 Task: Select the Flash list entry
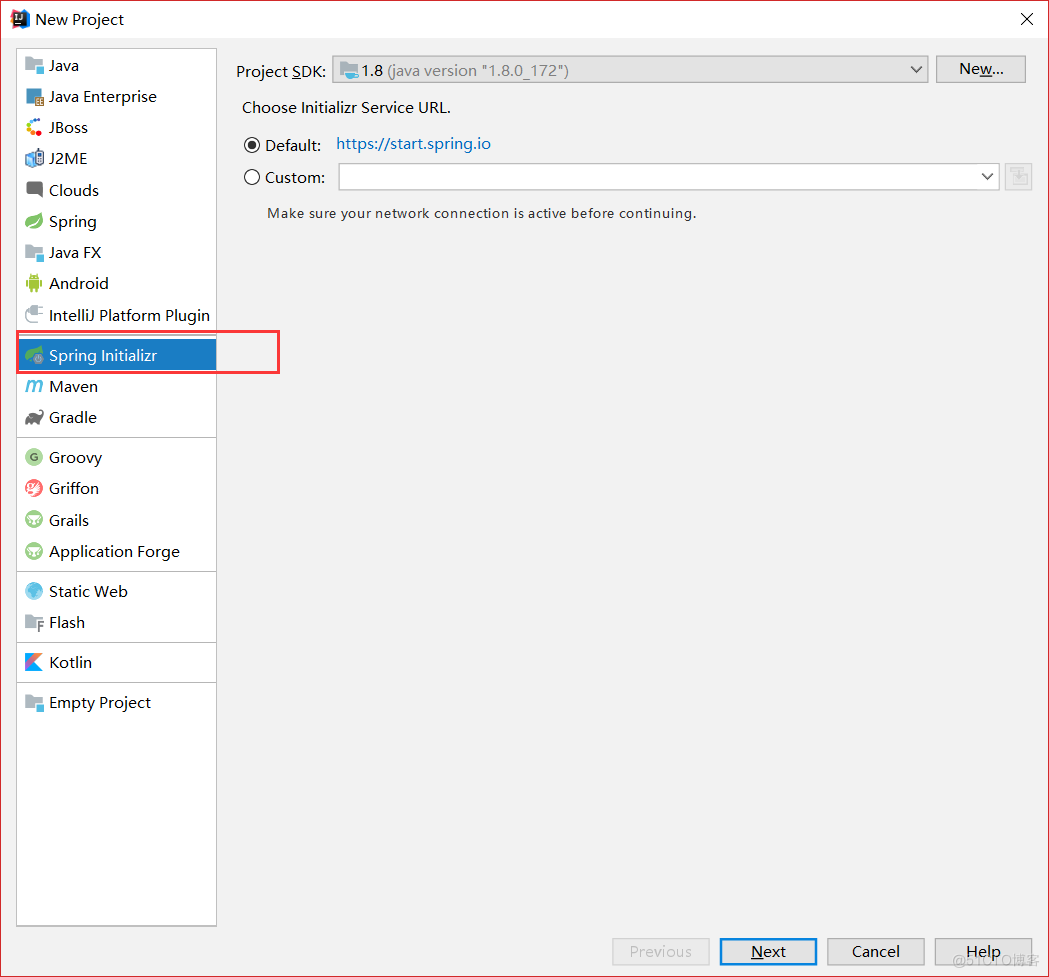point(116,623)
